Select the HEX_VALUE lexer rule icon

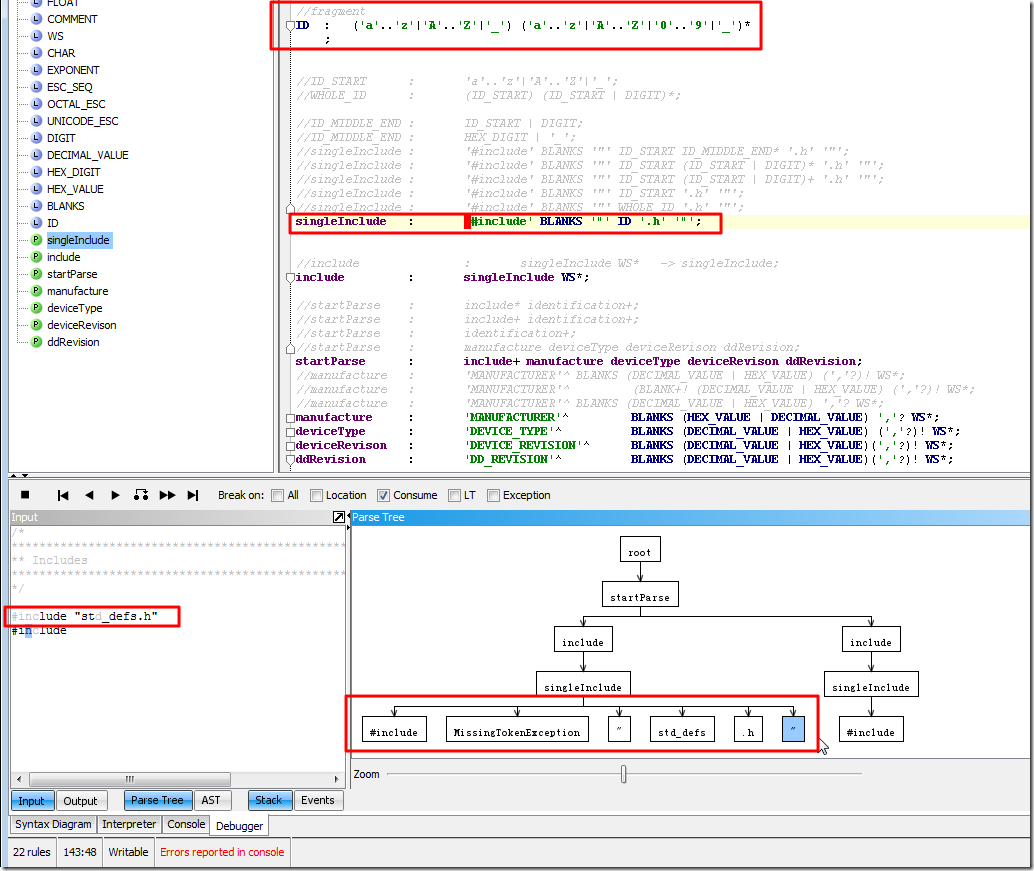click(37, 189)
